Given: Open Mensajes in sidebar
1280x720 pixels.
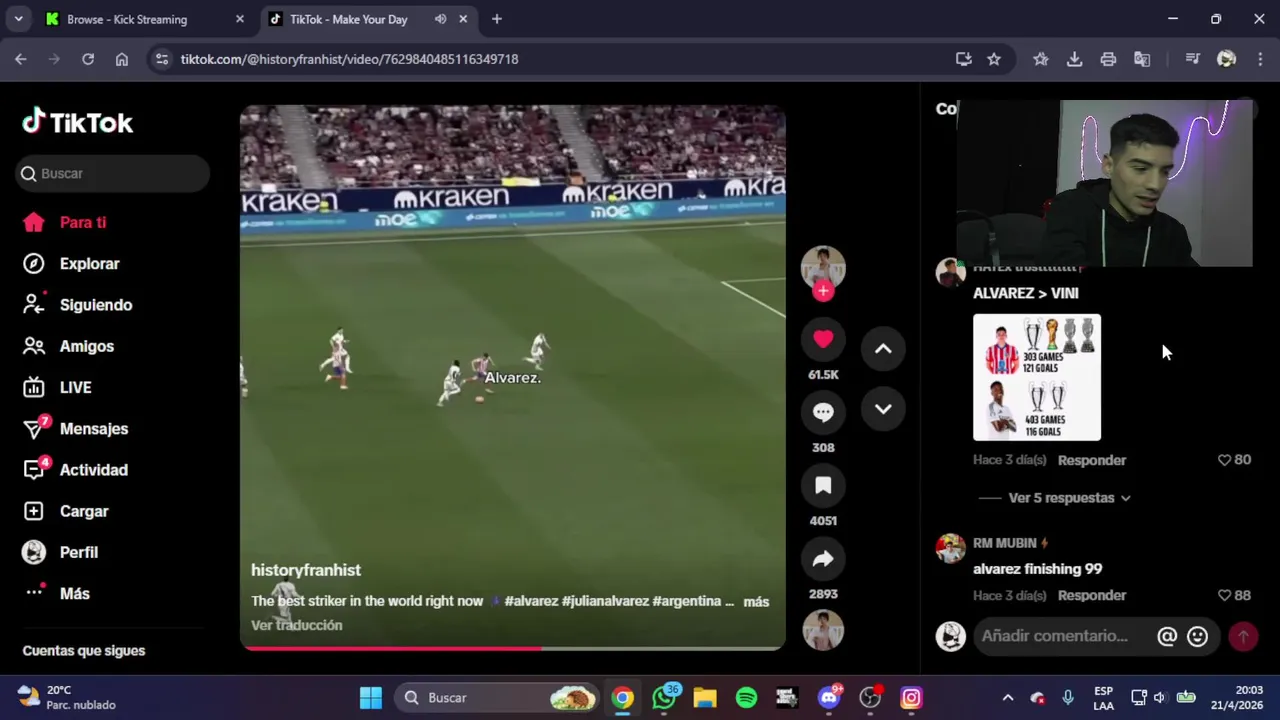Looking at the screenshot, I should [76, 428].
